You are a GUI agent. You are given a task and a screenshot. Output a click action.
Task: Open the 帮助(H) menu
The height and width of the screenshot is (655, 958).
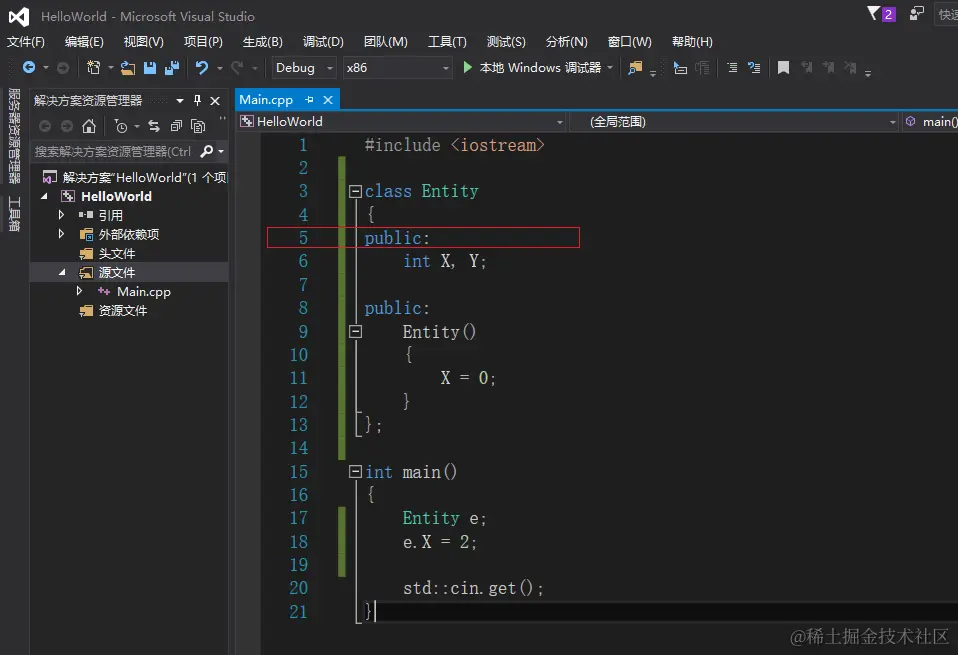click(x=692, y=42)
